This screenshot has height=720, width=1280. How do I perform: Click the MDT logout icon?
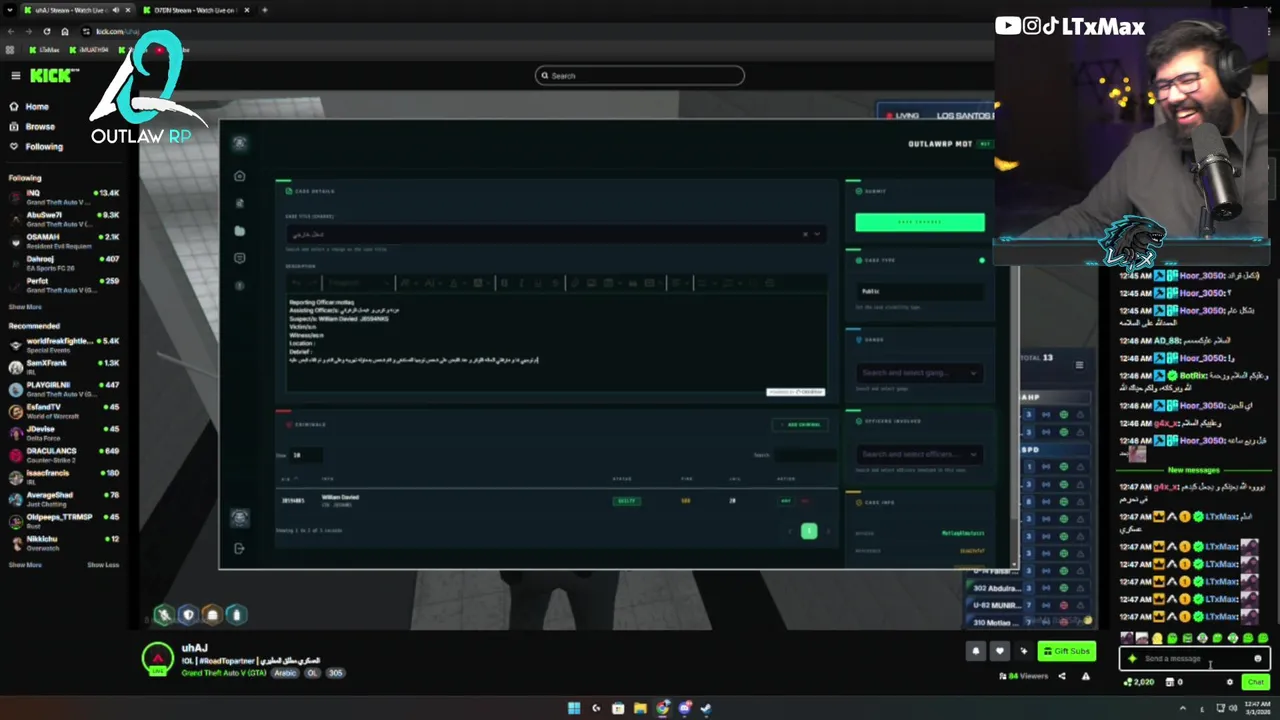tap(239, 548)
